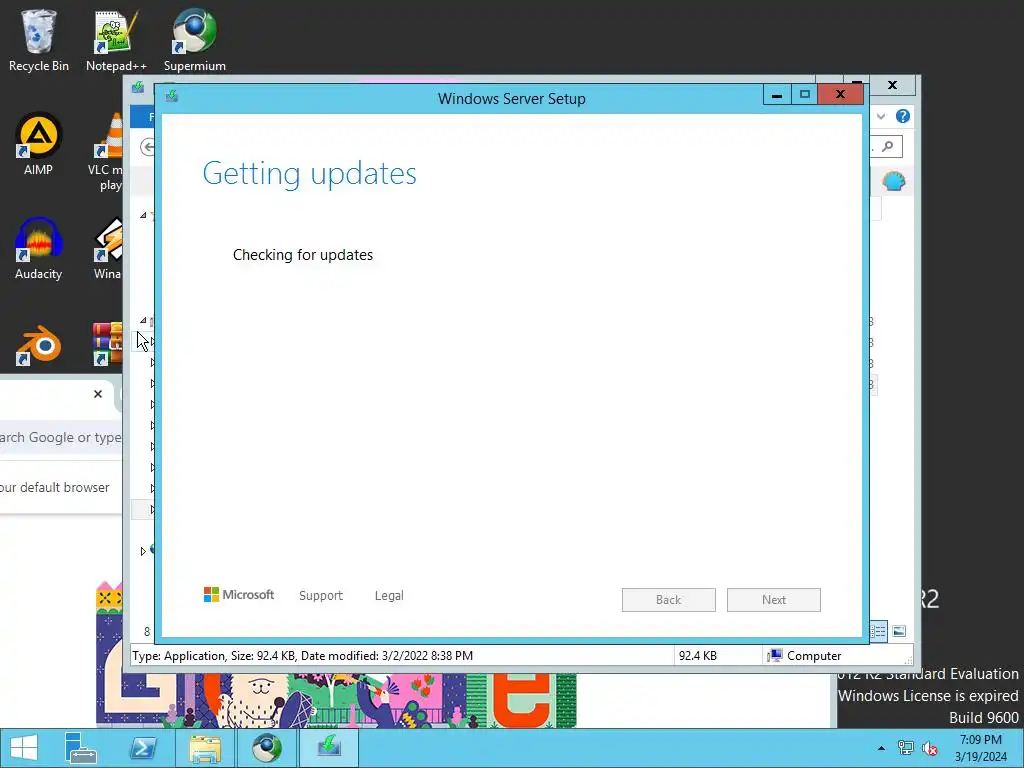Open the Audacity desktop shortcut
The height and width of the screenshot is (768, 1024).
click(39, 249)
